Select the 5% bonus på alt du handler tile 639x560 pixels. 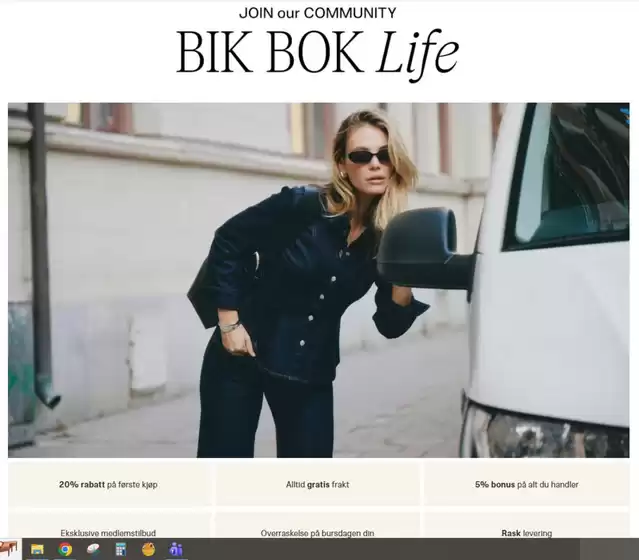(527, 484)
